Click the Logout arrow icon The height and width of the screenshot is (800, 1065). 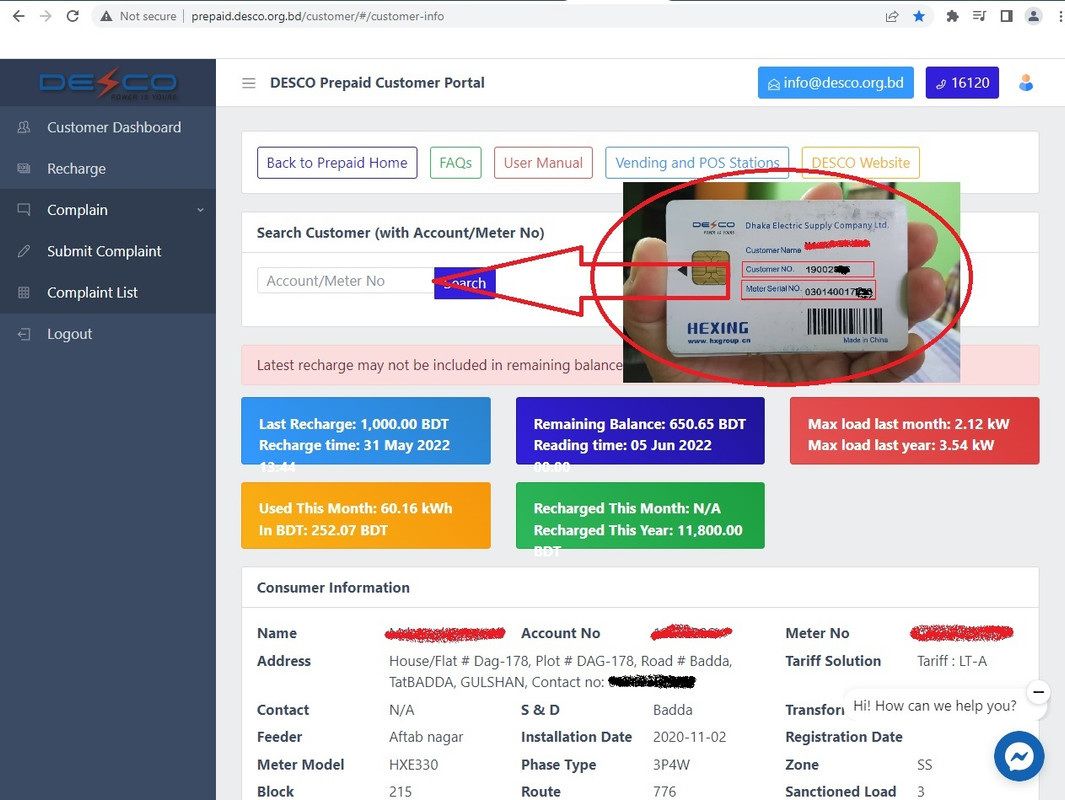pyautogui.click(x=24, y=334)
